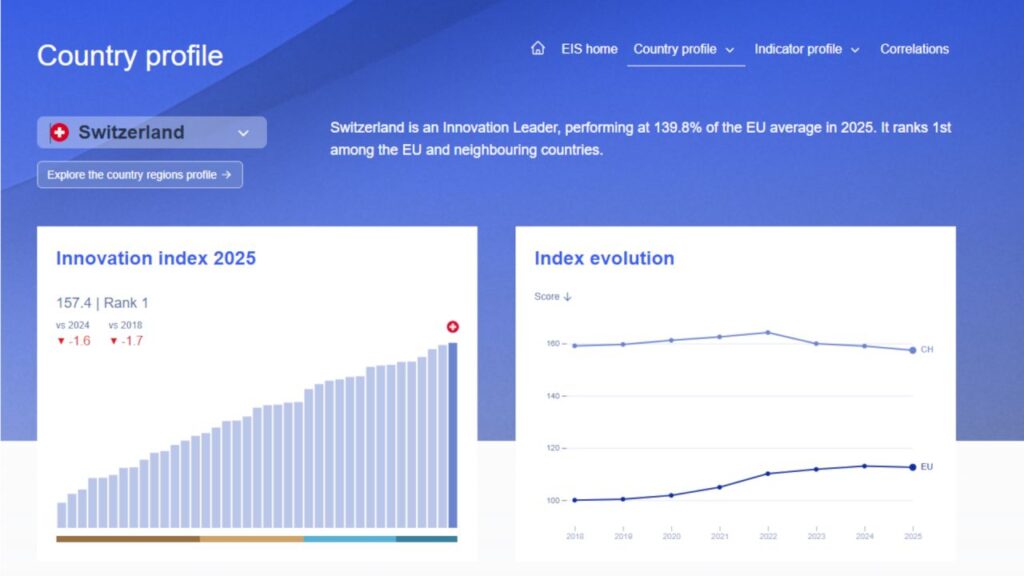The width and height of the screenshot is (1024, 576).
Task: Click the dark teal segment of legend bar
Action: click(426, 539)
